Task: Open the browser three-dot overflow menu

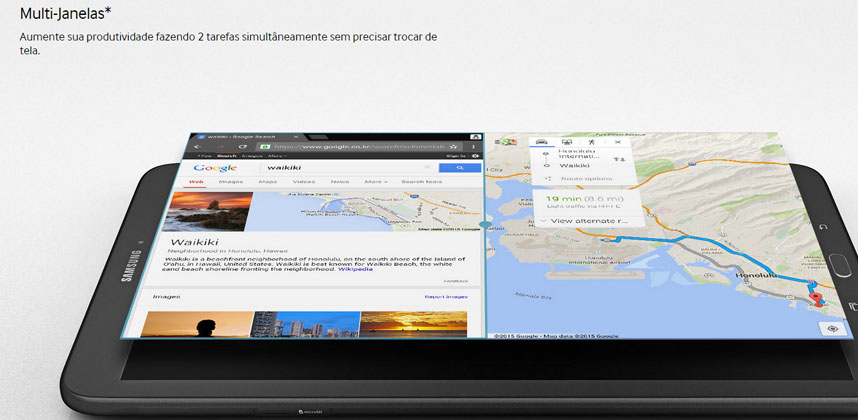Action: click(473, 147)
